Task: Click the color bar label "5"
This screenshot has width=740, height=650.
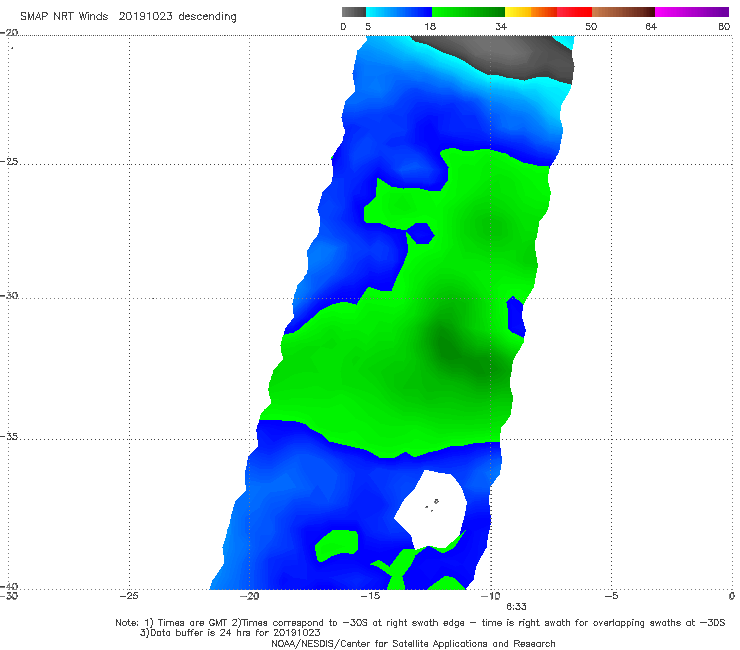Action: point(368,26)
